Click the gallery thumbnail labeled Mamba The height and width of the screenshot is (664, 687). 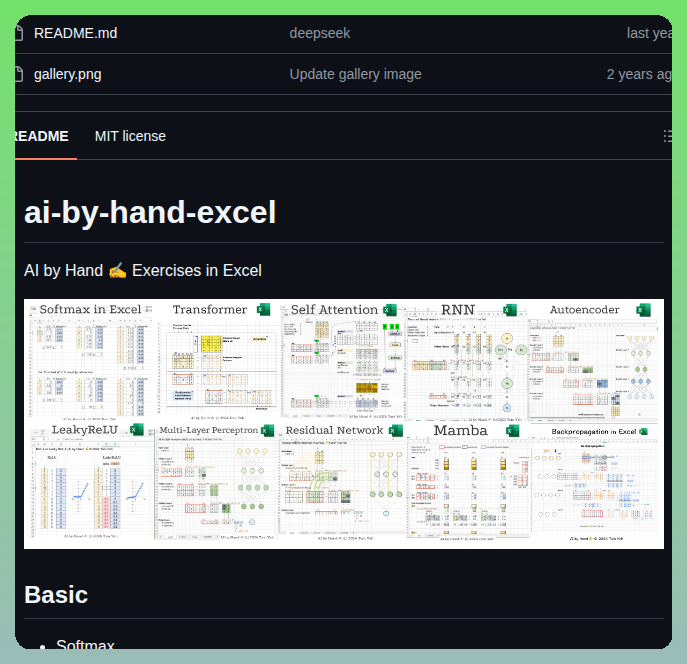click(x=467, y=482)
